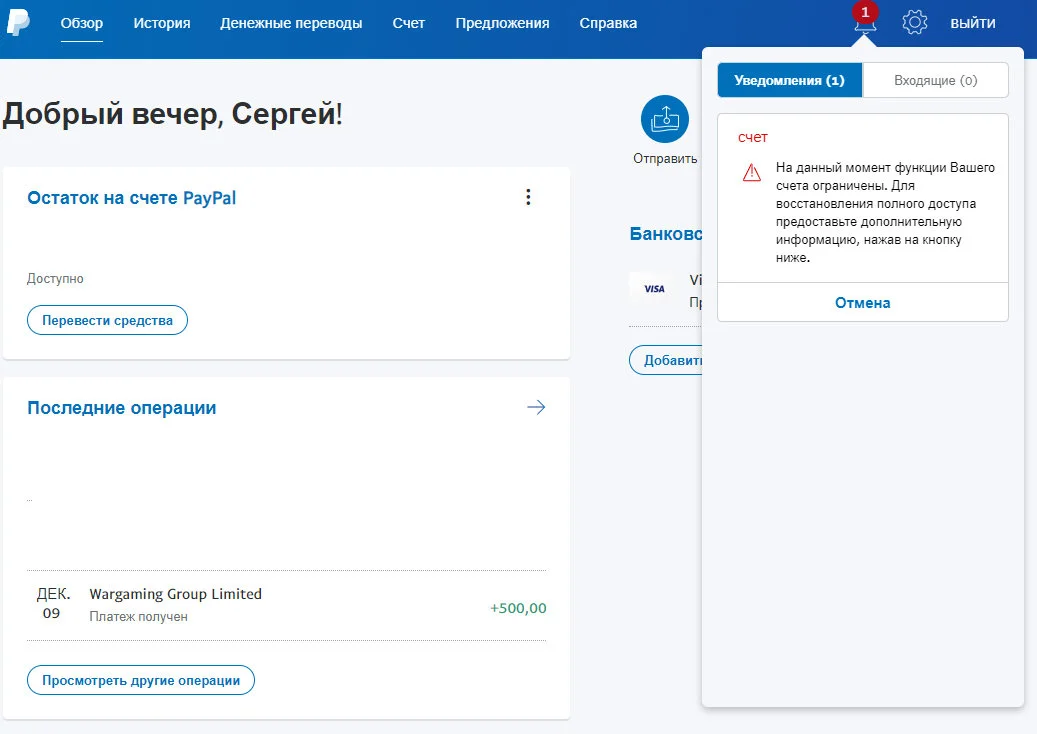Open arrow next to Последние операции
The height and width of the screenshot is (734, 1037).
tap(536, 407)
